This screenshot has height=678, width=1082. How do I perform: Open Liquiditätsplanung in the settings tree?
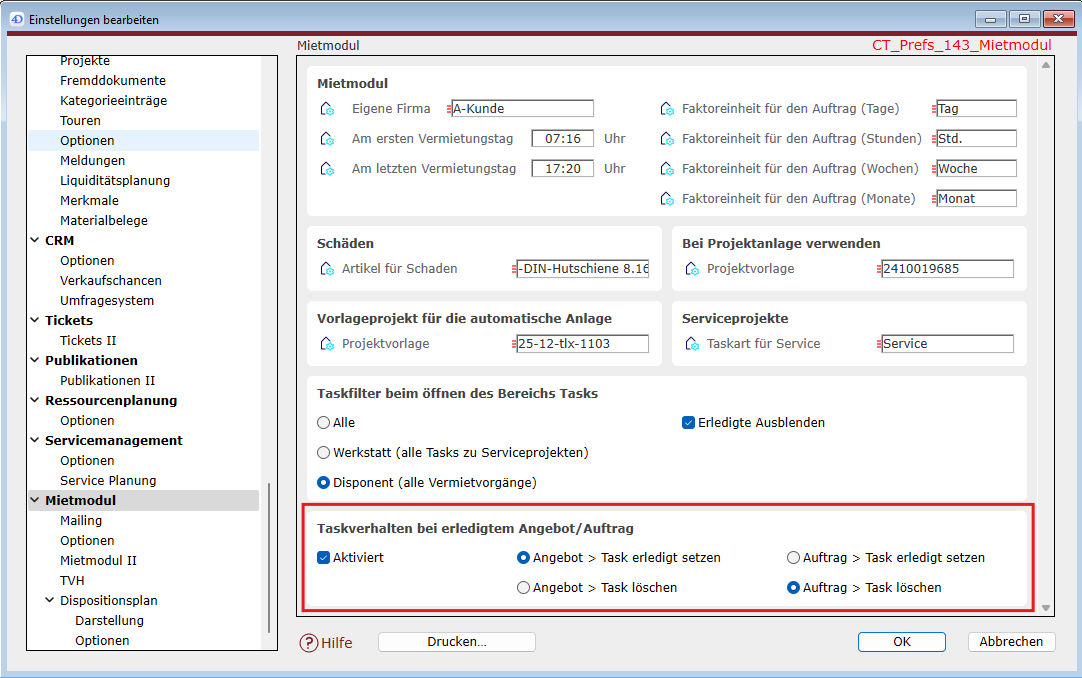pos(115,181)
